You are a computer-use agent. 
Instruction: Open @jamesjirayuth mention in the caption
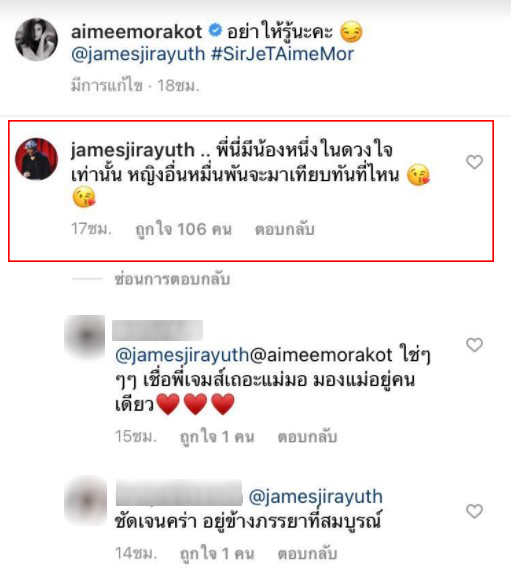click(x=138, y=54)
